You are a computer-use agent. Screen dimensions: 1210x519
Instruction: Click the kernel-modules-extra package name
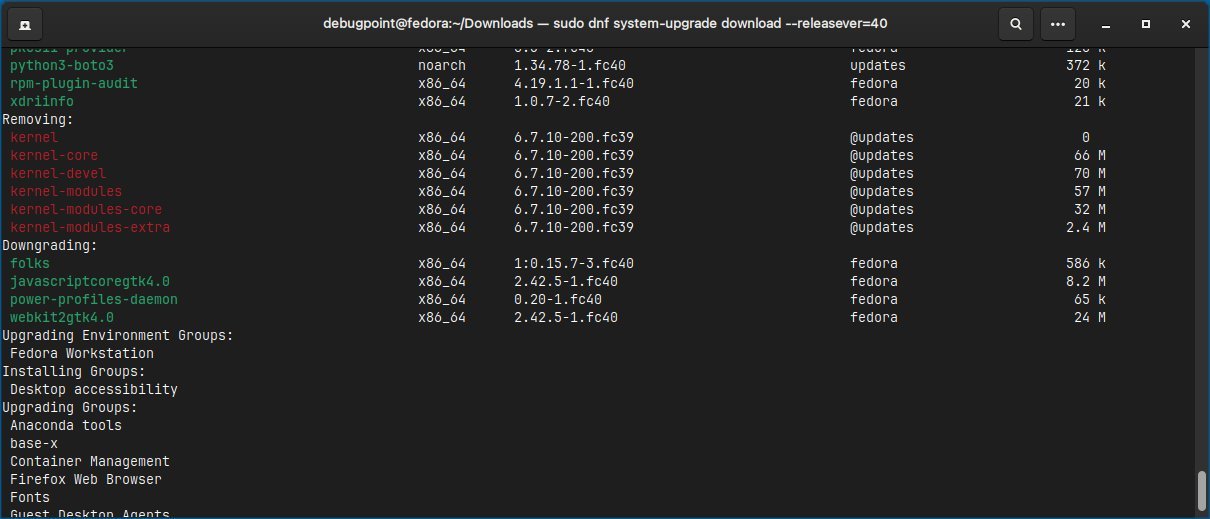coord(90,227)
